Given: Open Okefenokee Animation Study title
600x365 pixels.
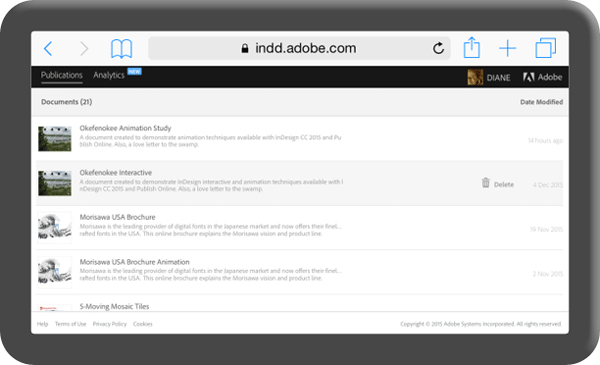Looking at the screenshot, I should [x=125, y=128].
